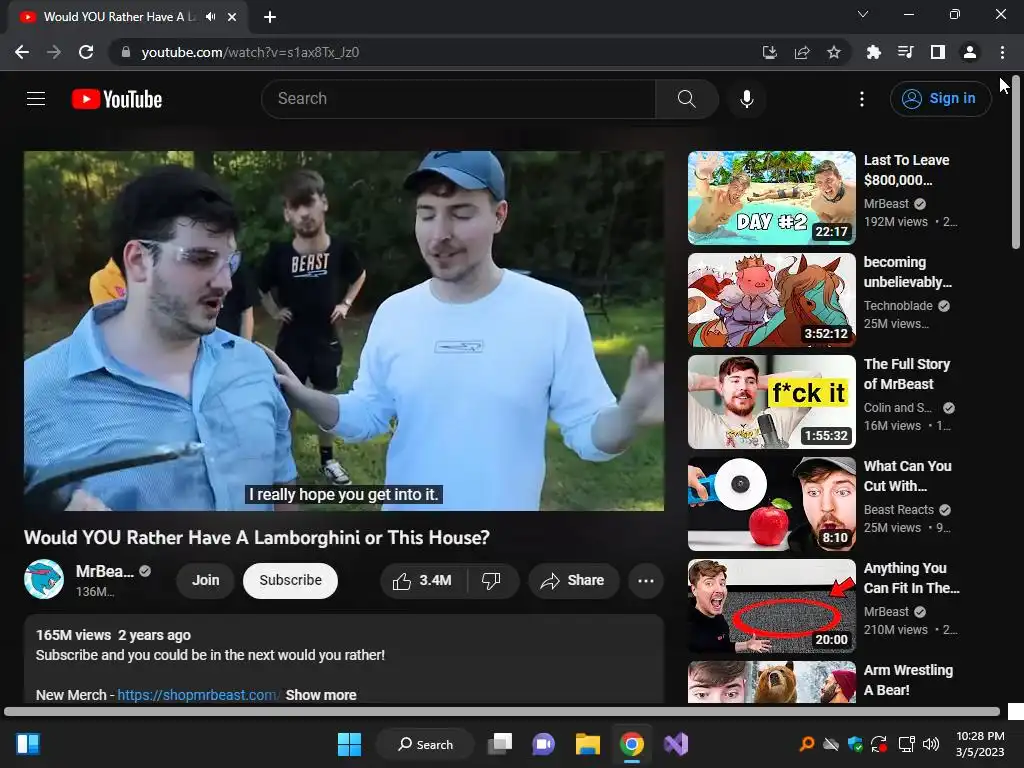This screenshot has width=1024, height=768.
Task: Open Task View on taskbar
Action: 500,744
